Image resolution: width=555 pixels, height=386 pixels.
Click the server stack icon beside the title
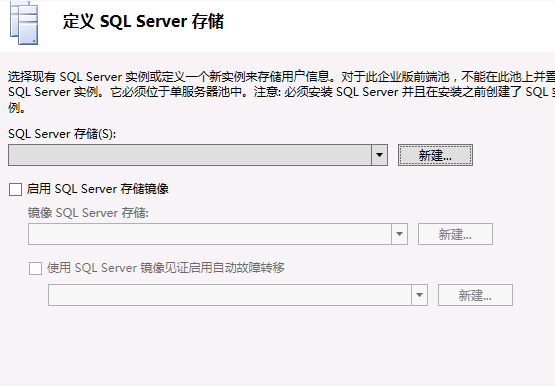coord(24,23)
